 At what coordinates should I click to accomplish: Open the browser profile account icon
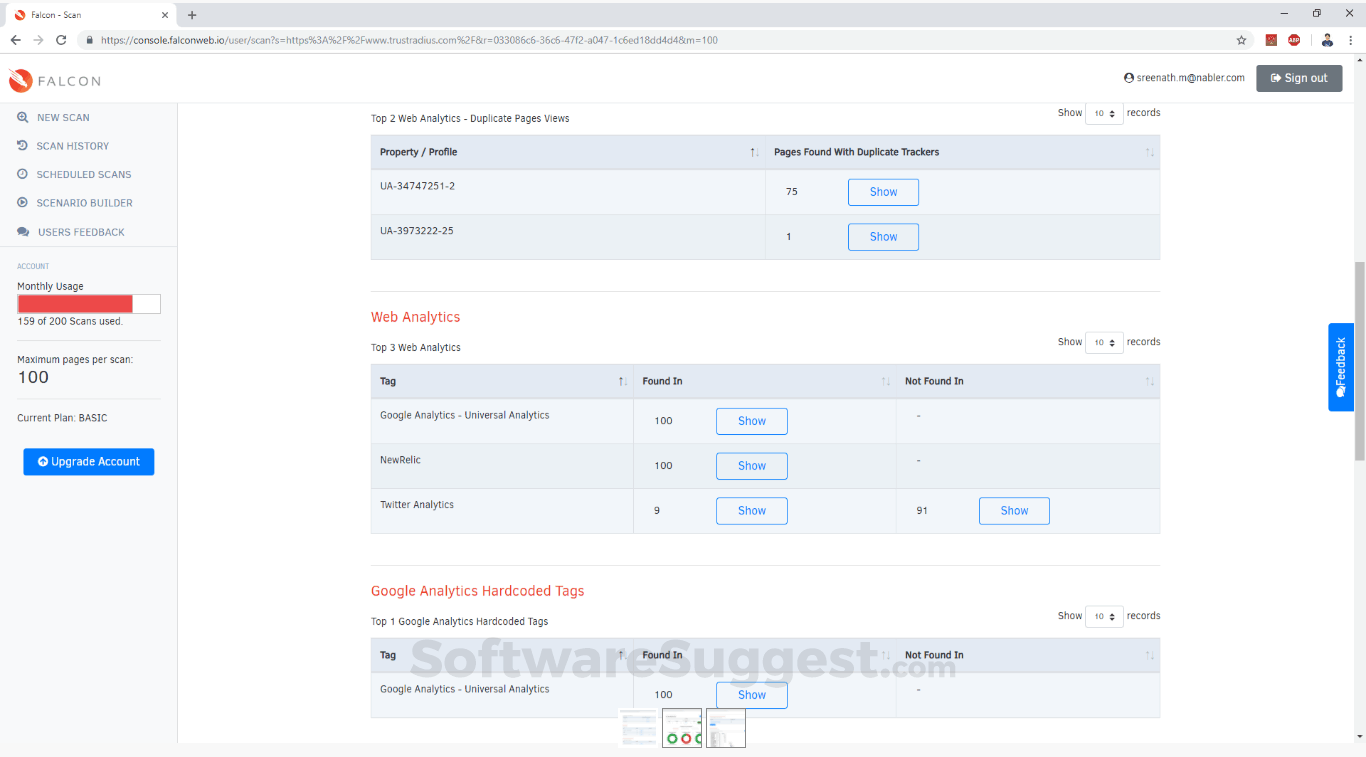1326,41
